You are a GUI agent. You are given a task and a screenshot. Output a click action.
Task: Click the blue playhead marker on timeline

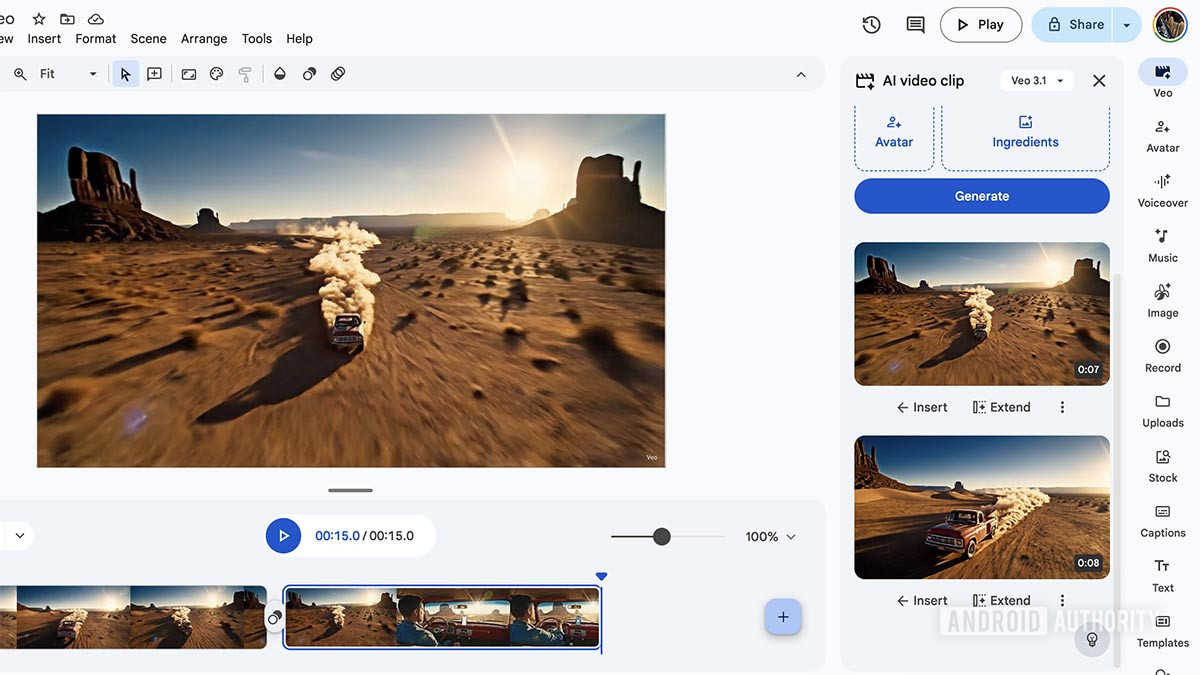point(601,576)
